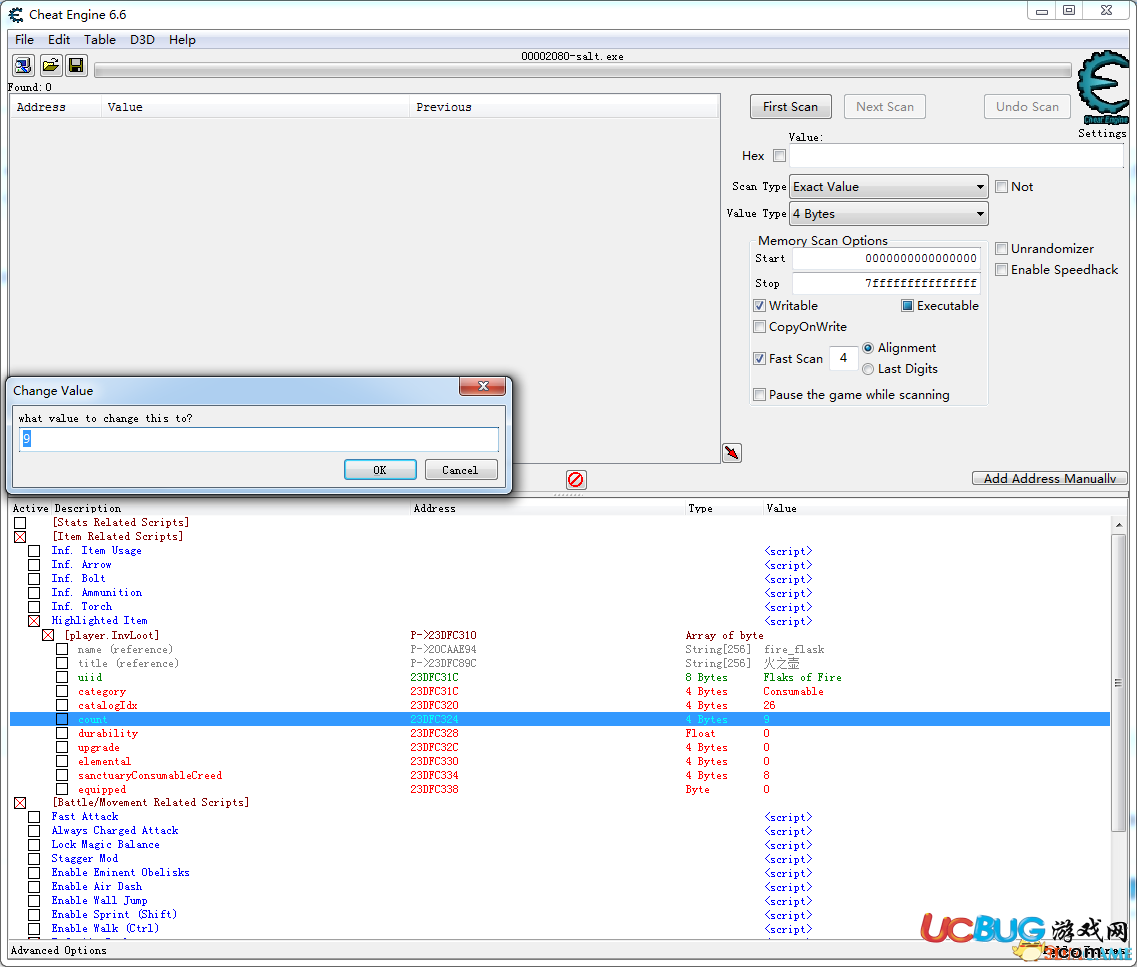Freeze the durability entry checkbox
This screenshot has width=1137, height=967.
62,734
